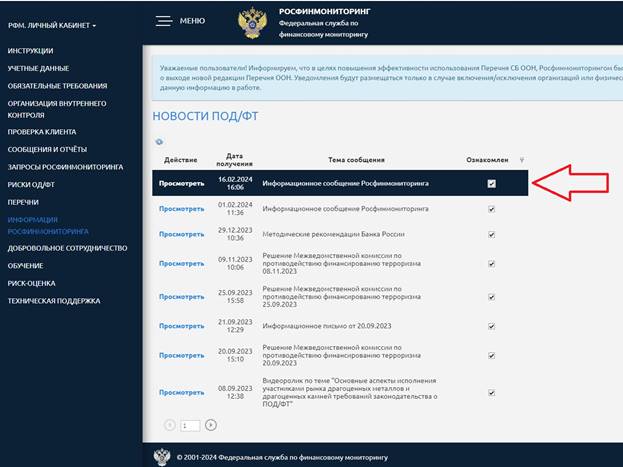The width and height of the screenshot is (623, 467).
Task: Click the refresh icon above news table
Action: coord(159,141)
